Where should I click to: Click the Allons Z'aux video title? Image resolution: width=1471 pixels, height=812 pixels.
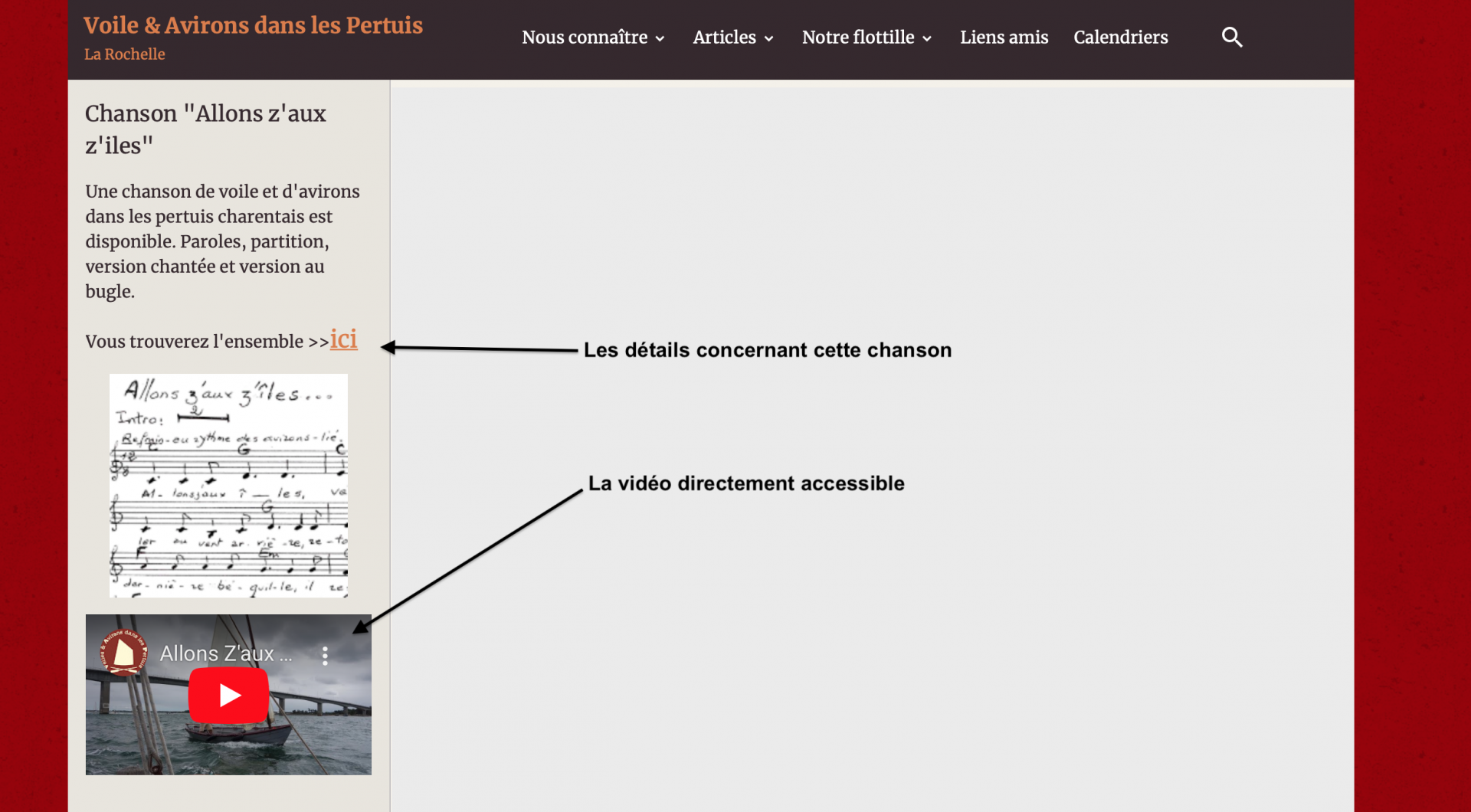pyautogui.click(x=226, y=653)
